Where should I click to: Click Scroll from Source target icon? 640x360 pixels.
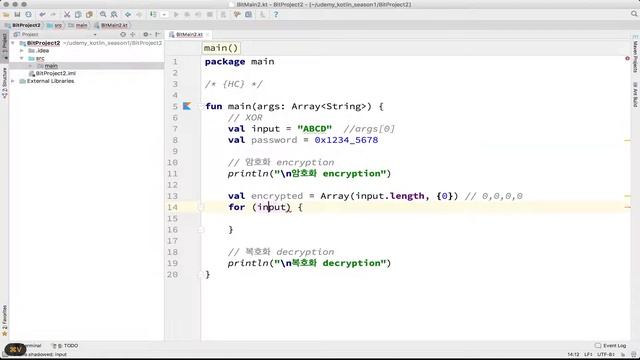[x=123, y=35]
